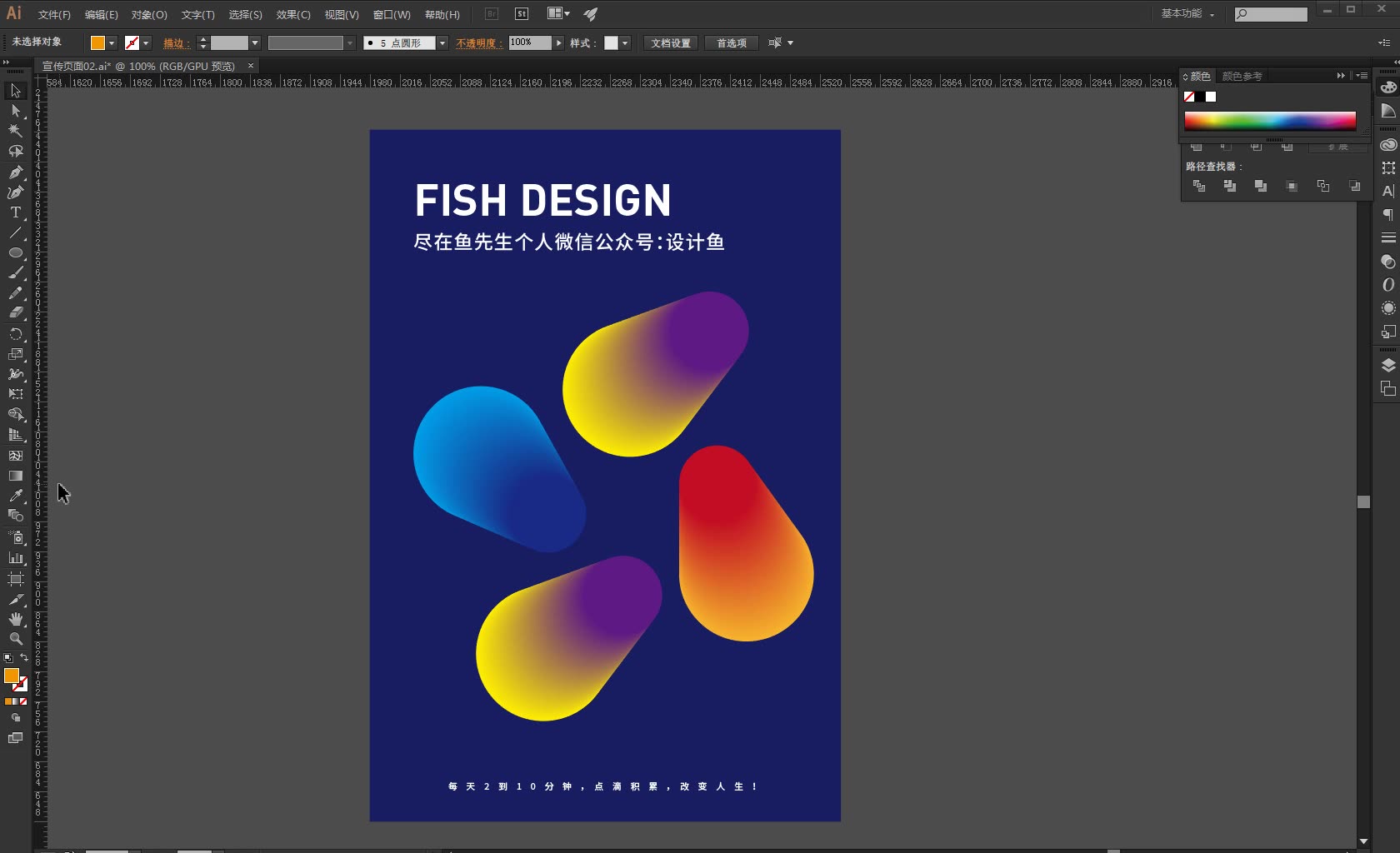
Task: Switch to the 颜色参考 tab
Action: pyautogui.click(x=1242, y=76)
